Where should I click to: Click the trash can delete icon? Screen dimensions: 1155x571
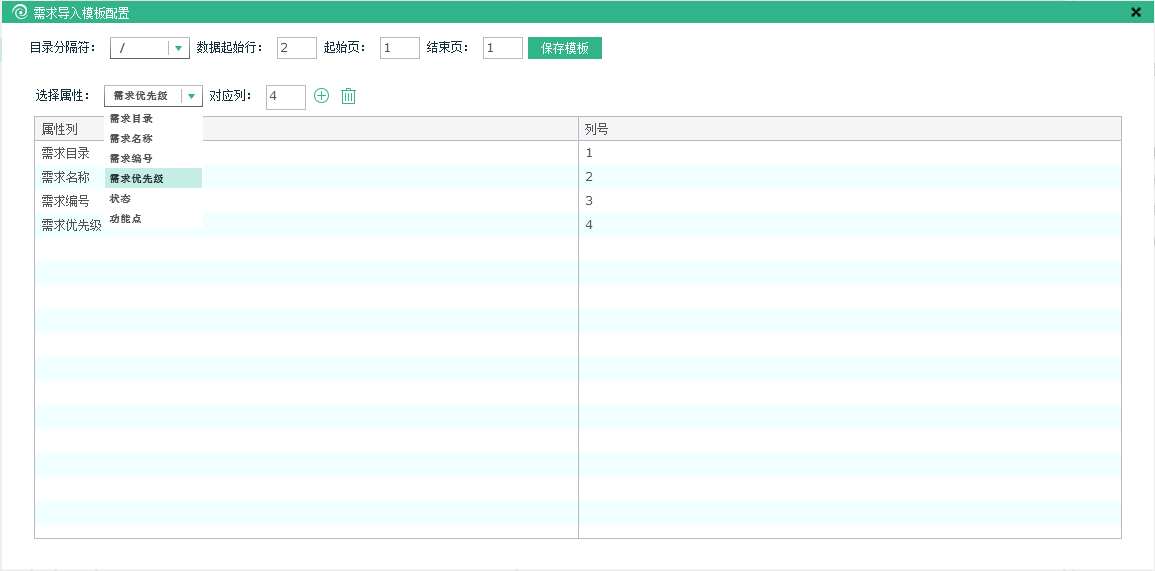[348, 96]
